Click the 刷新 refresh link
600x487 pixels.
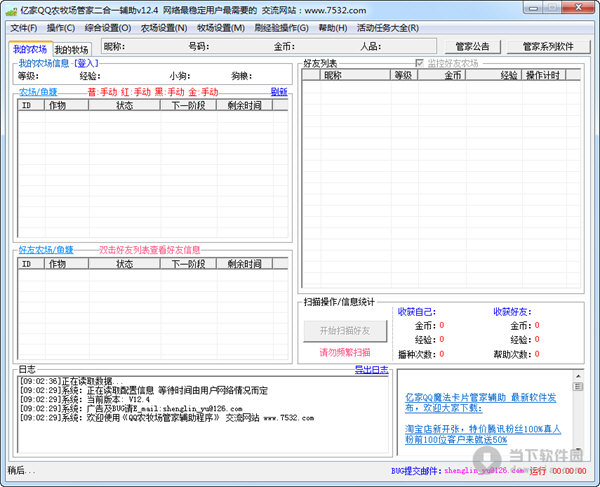point(278,92)
